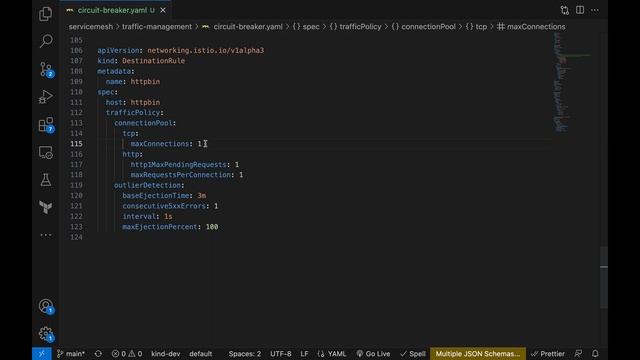Click the outlierDetection key
Image resolution: width=640 pixels, height=360 pixels.
coord(147,185)
